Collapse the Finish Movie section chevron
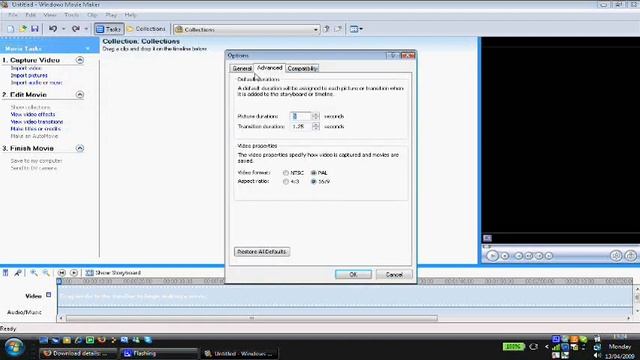Viewport: 640px width, 360px height. click(x=80, y=148)
